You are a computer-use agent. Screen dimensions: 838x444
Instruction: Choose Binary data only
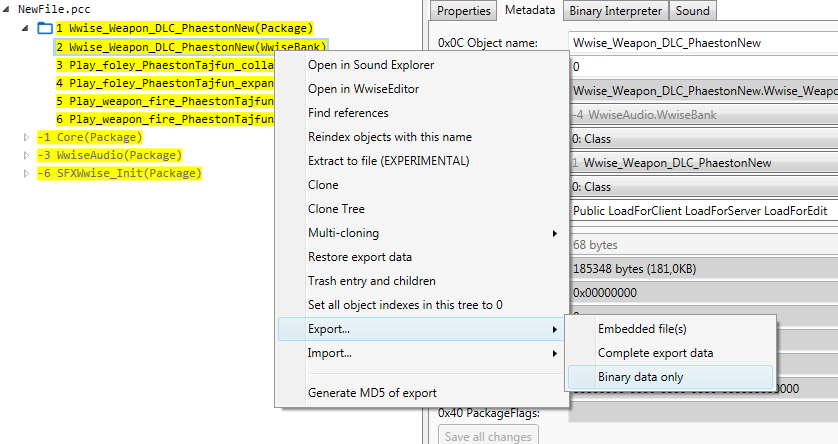tap(670, 377)
